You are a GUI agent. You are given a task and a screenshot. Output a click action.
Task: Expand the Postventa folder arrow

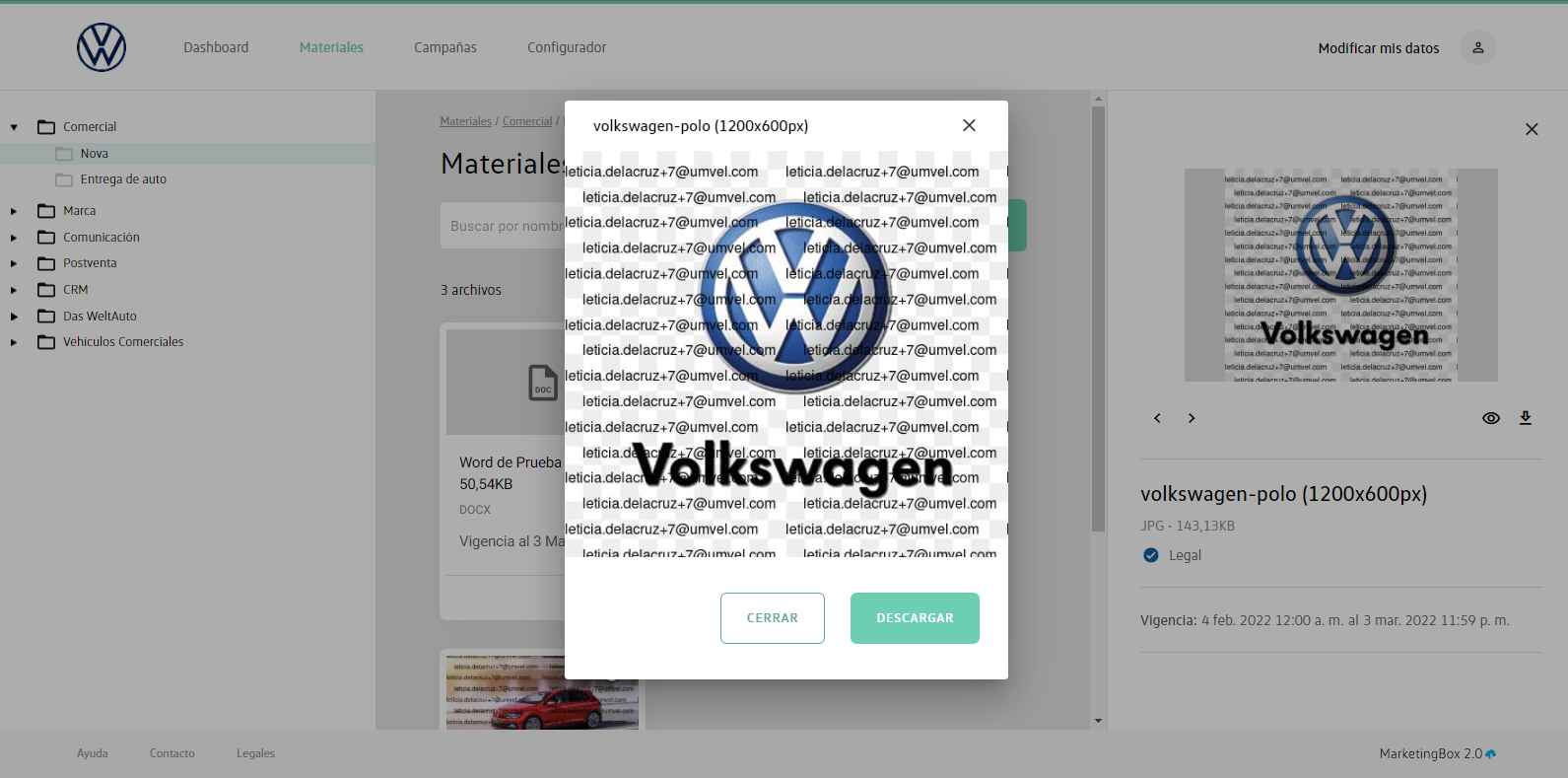14,263
